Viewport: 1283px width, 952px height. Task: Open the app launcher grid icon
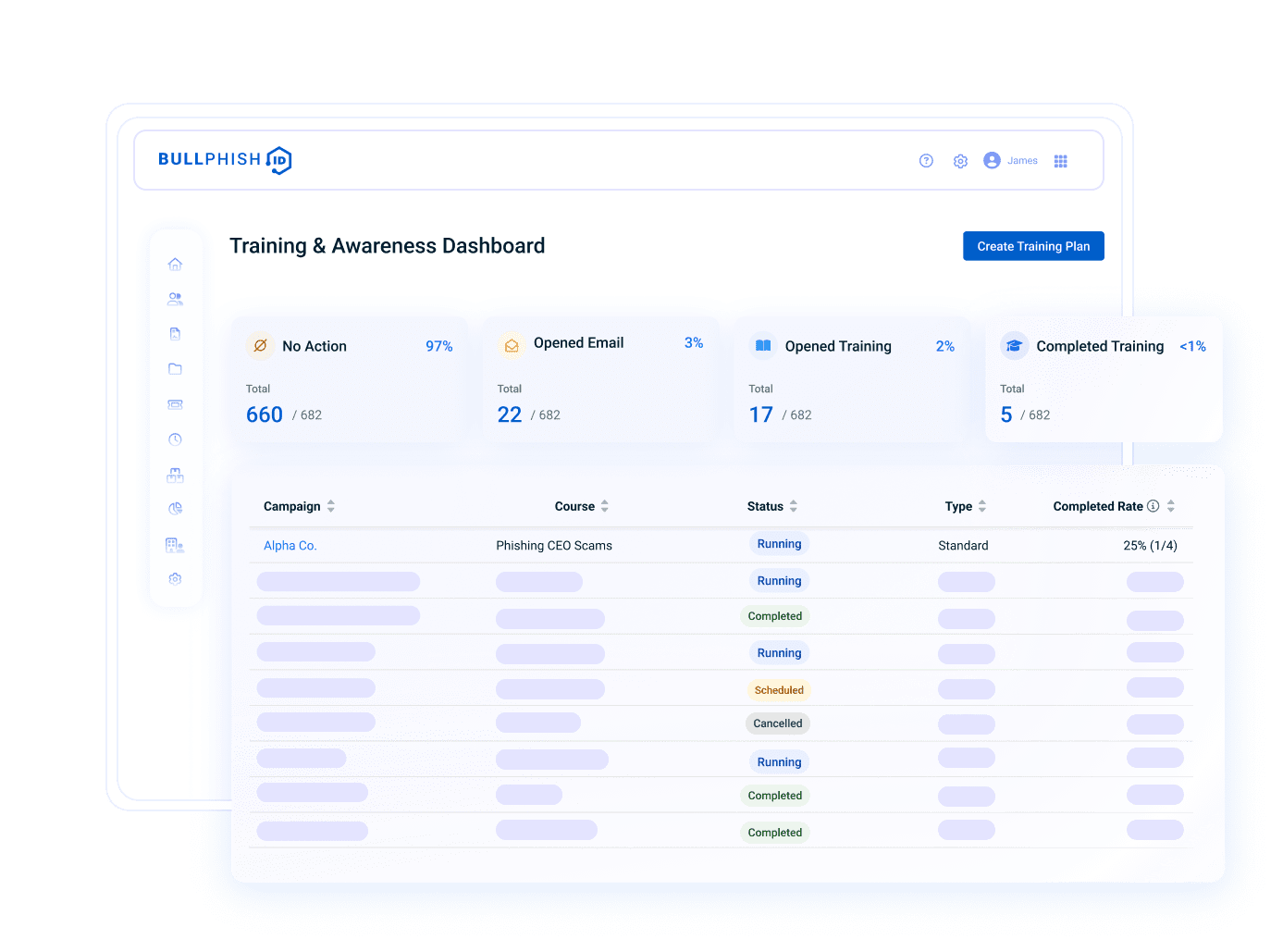coord(1060,160)
